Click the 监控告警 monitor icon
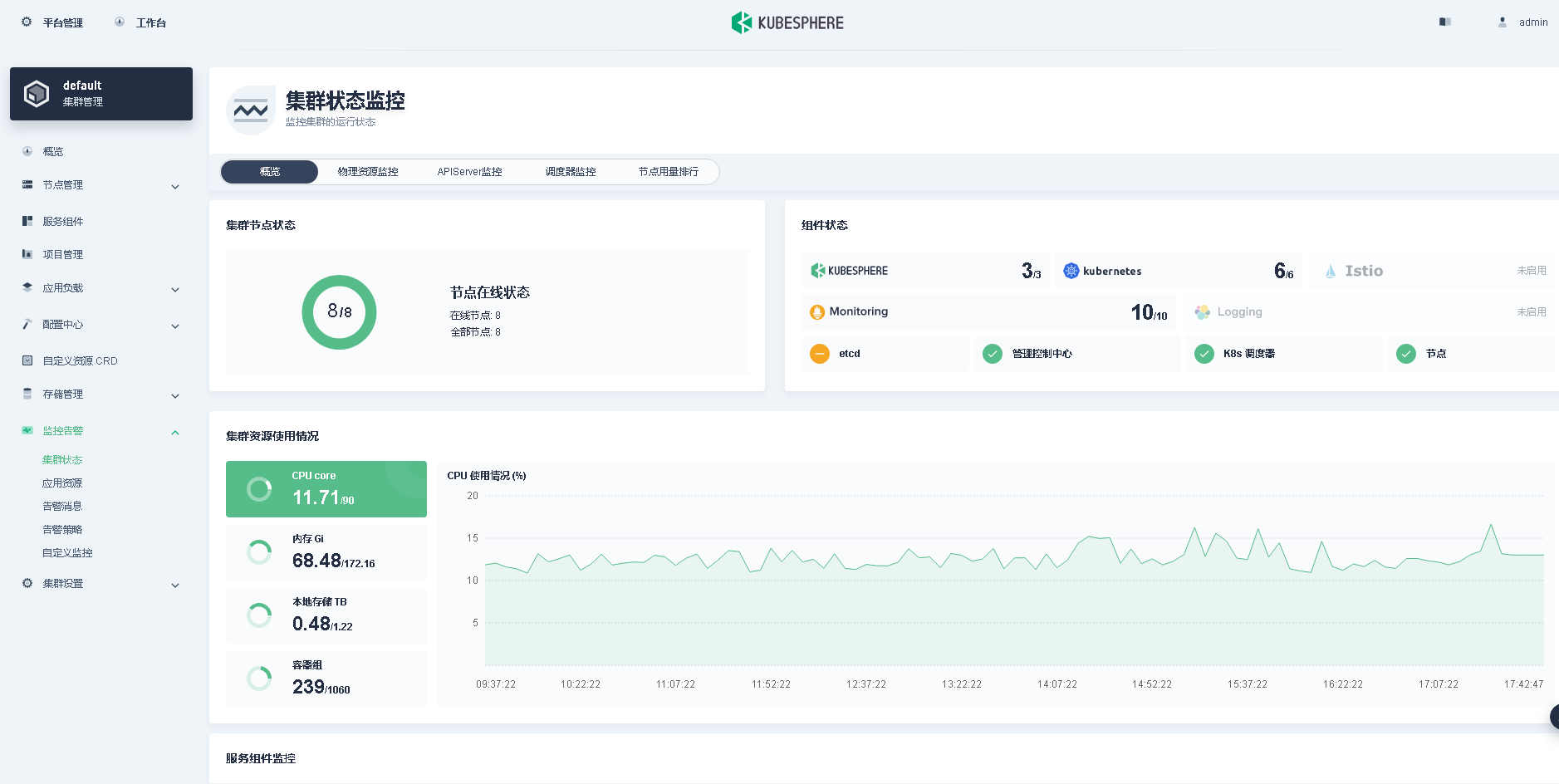1559x784 pixels. click(27, 430)
